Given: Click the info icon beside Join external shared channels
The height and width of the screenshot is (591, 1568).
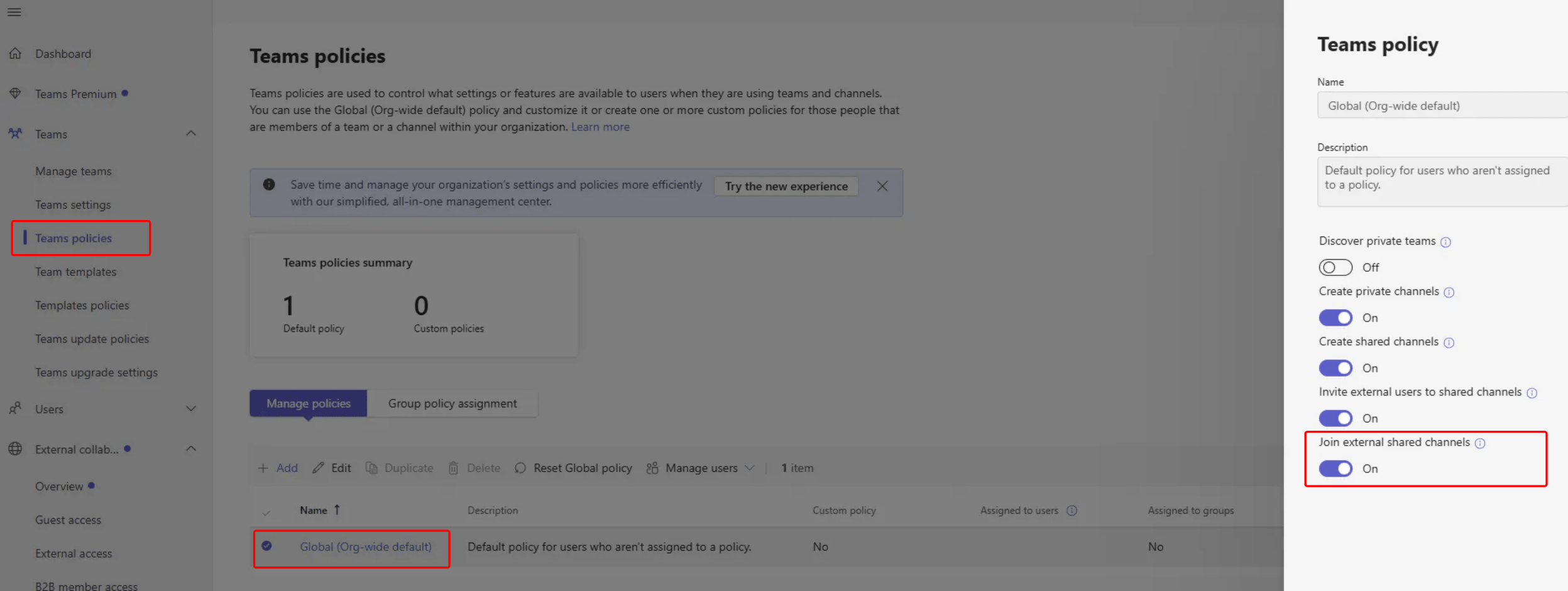Looking at the screenshot, I should 1480,443.
